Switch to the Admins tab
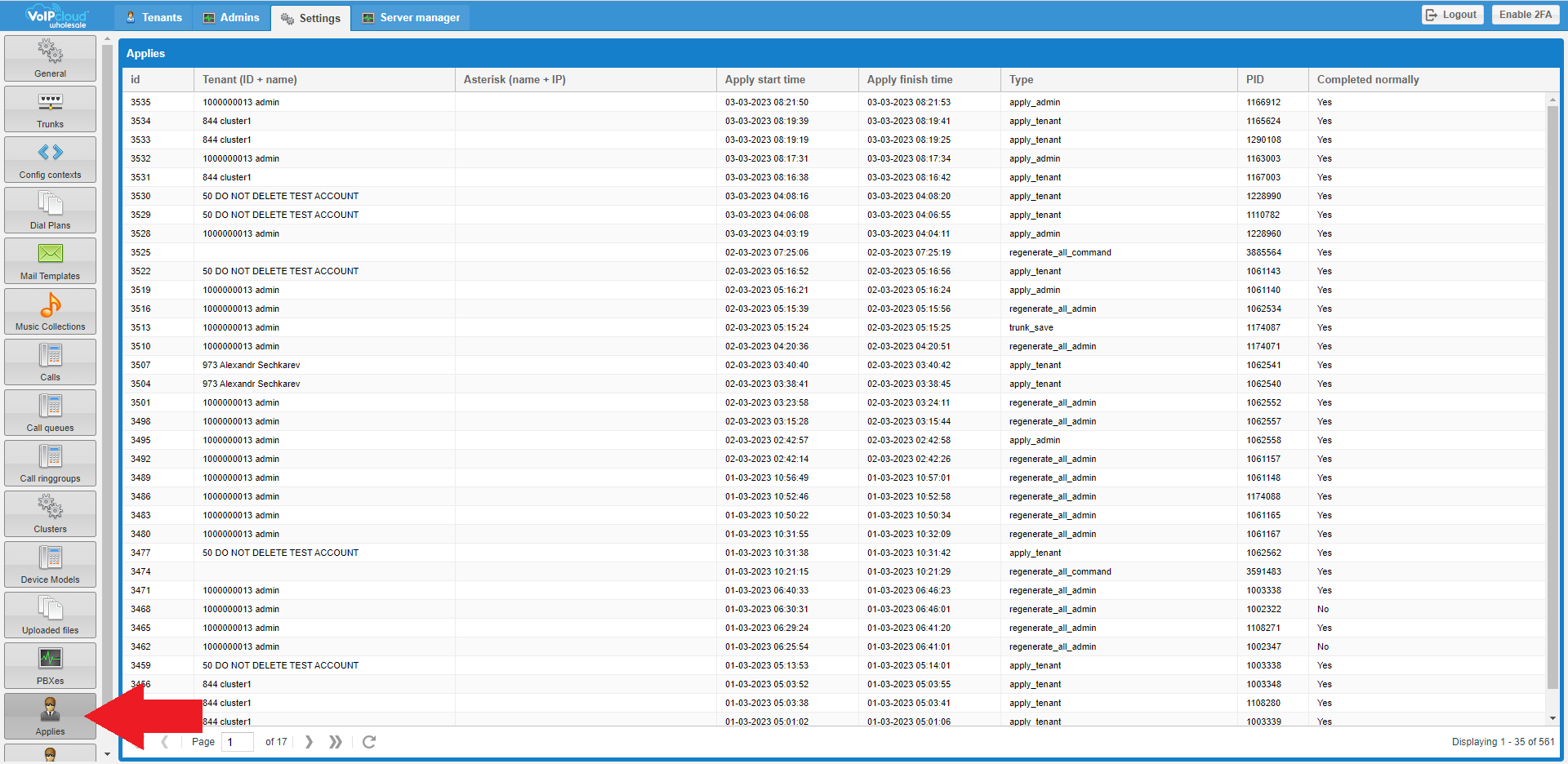 pyautogui.click(x=231, y=17)
